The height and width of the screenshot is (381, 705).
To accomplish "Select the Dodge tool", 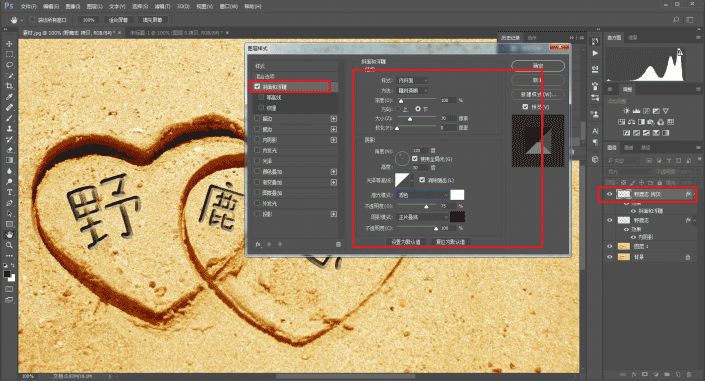I will click(x=9, y=182).
